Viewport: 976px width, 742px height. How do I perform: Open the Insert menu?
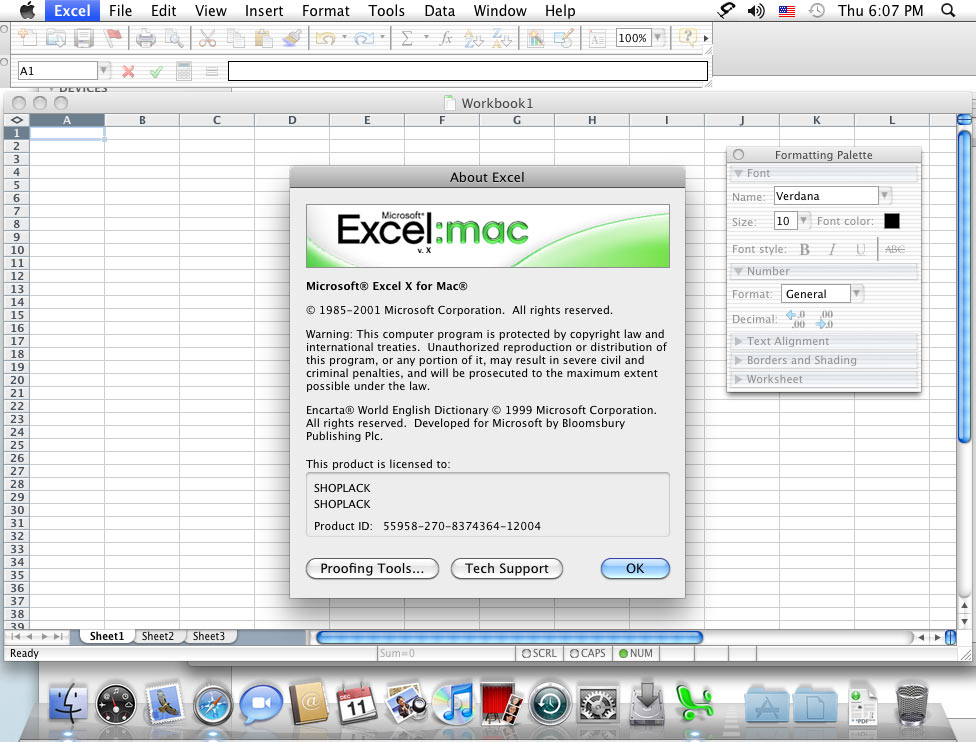(264, 11)
